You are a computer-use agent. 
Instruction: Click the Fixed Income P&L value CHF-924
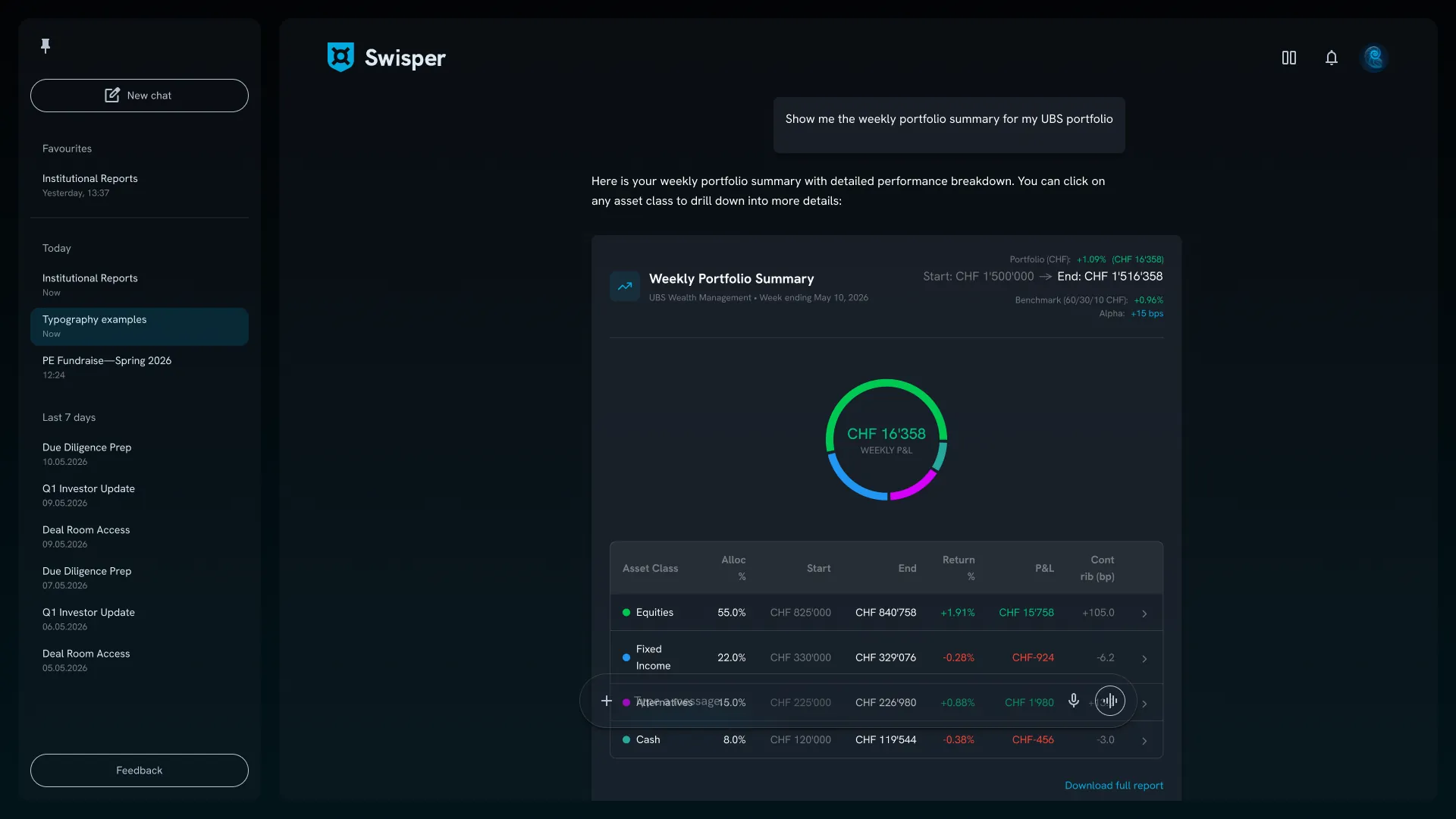(1033, 657)
